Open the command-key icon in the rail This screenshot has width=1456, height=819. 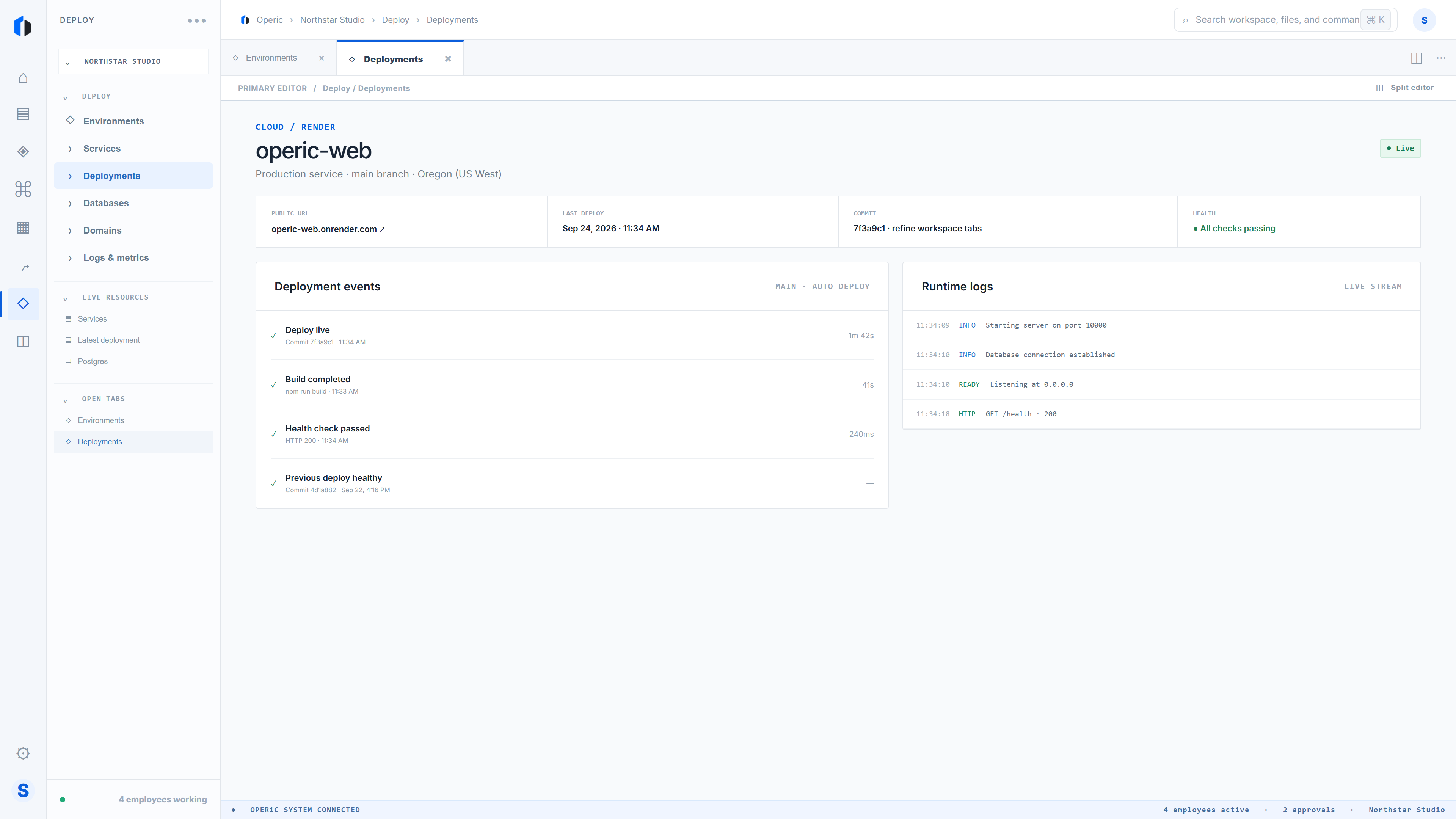pos(23,189)
